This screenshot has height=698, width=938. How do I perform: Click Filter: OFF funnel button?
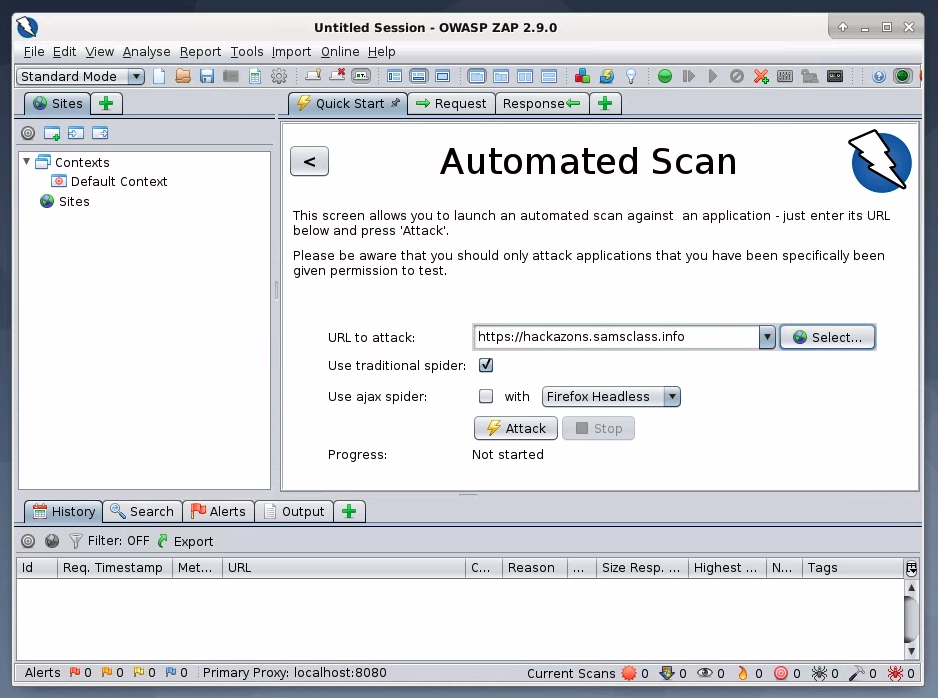point(109,541)
